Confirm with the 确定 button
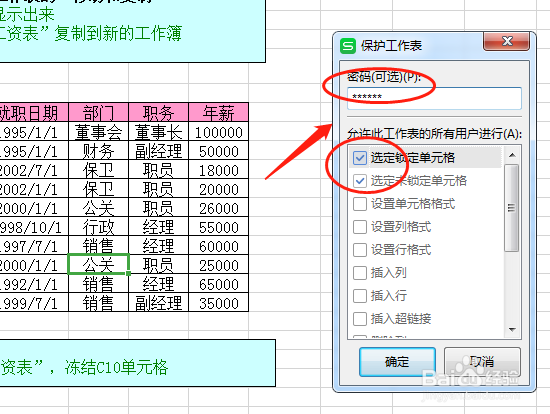Screen dimensions: 550x414 pos(397,362)
